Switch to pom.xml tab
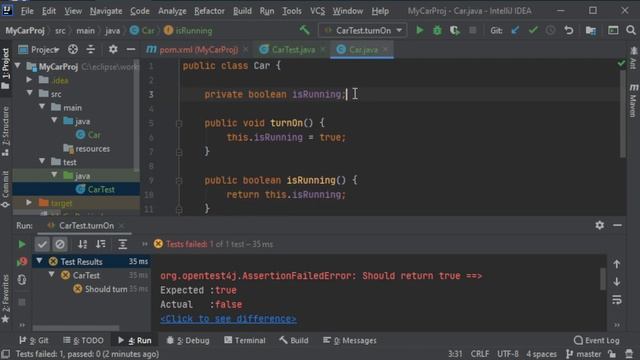 coord(198,49)
